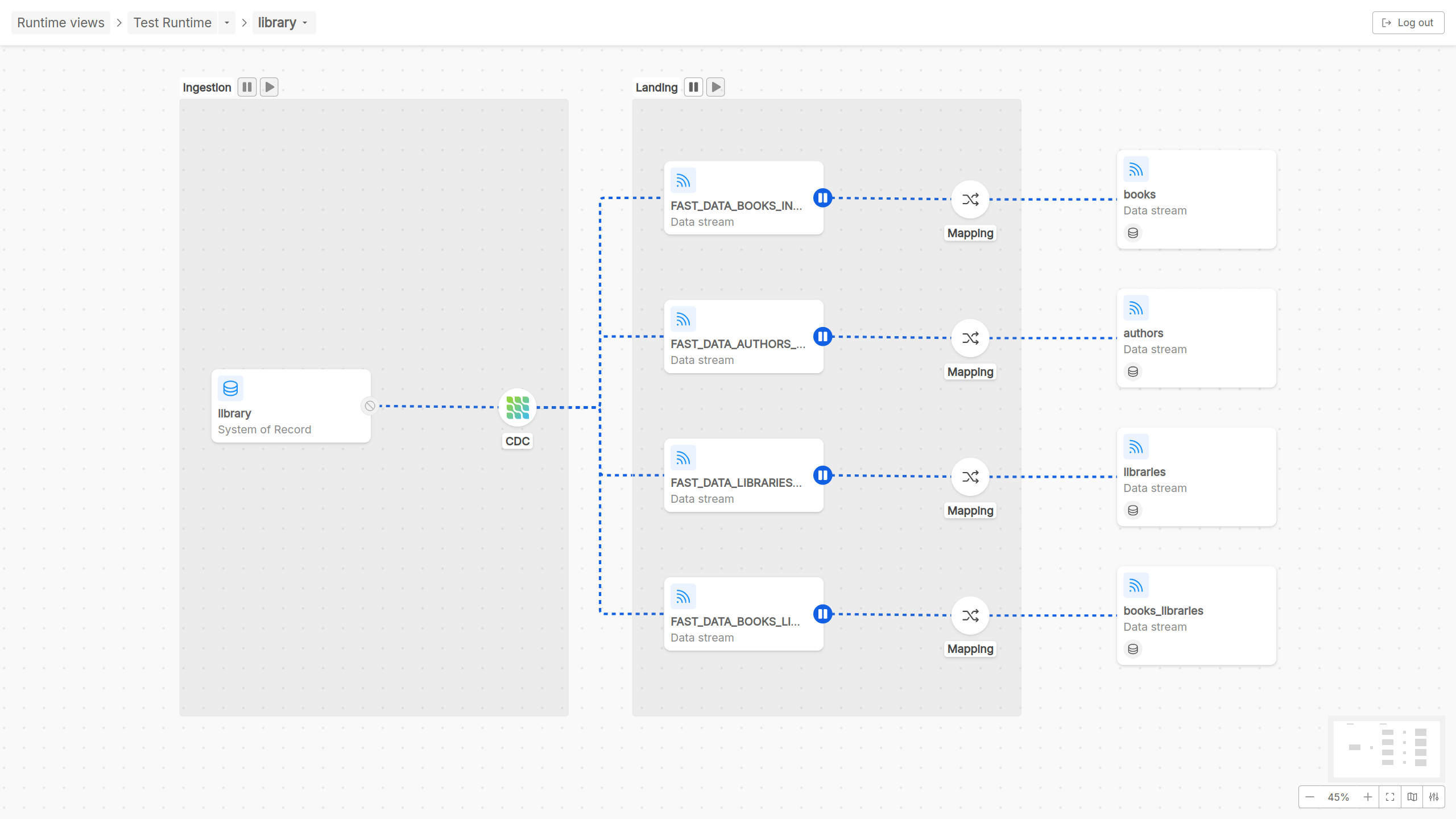Resume the Landing stage with its play button

[715, 86]
